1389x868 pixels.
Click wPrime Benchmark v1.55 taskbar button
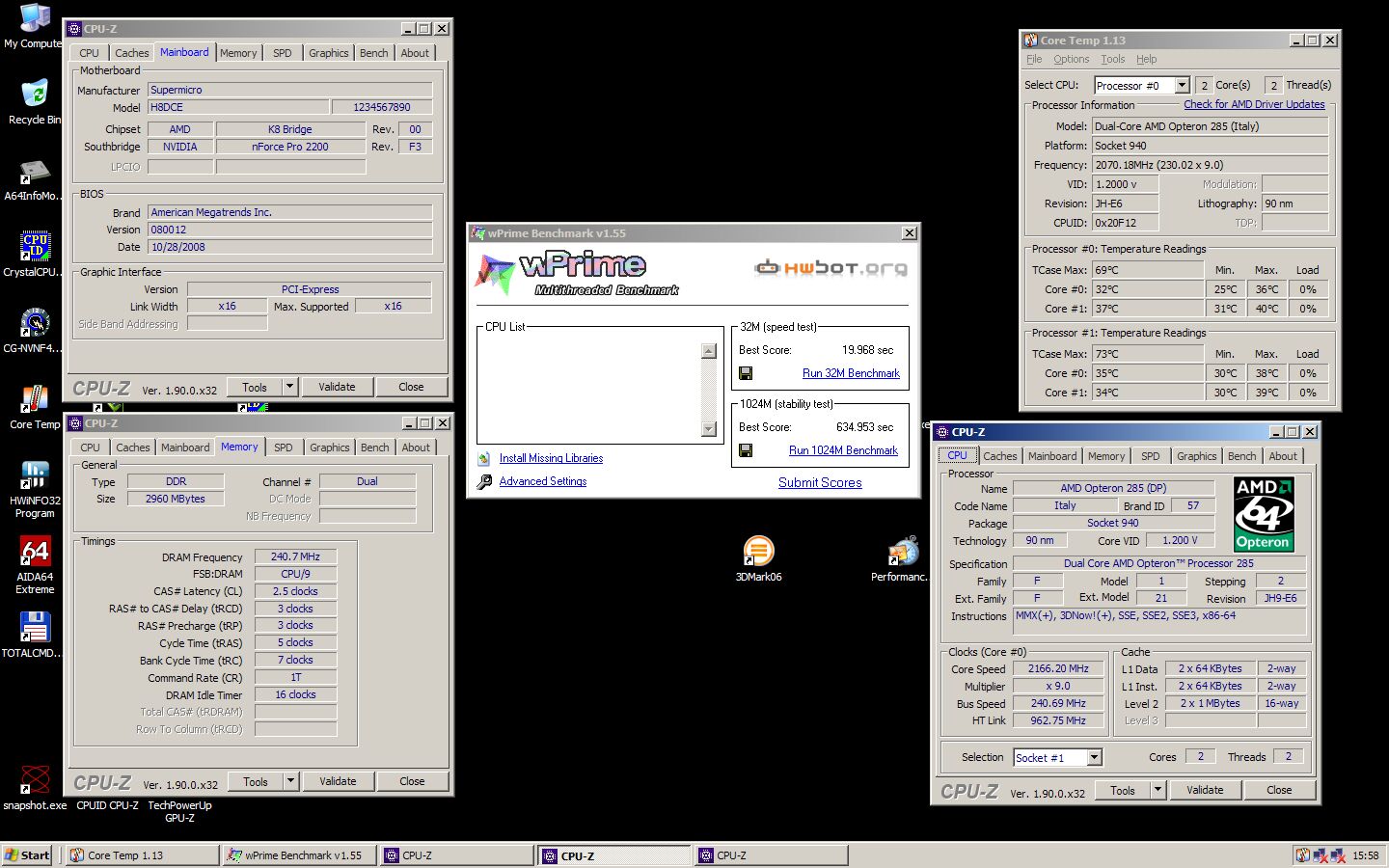click(x=299, y=855)
